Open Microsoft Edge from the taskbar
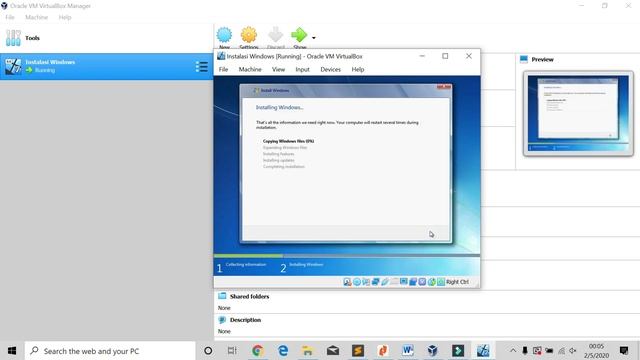The height and width of the screenshot is (360, 640). [x=282, y=351]
